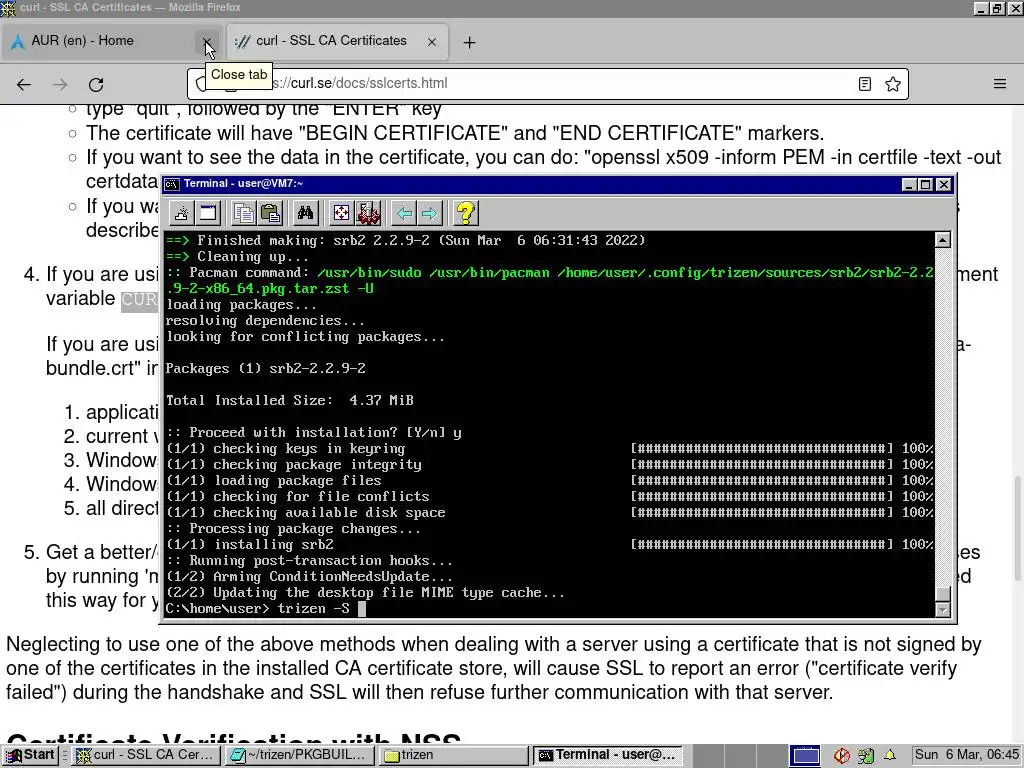Select Terminal taskbar button
The height and width of the screenshot is (768, 1024).
[x=608, y=755]
